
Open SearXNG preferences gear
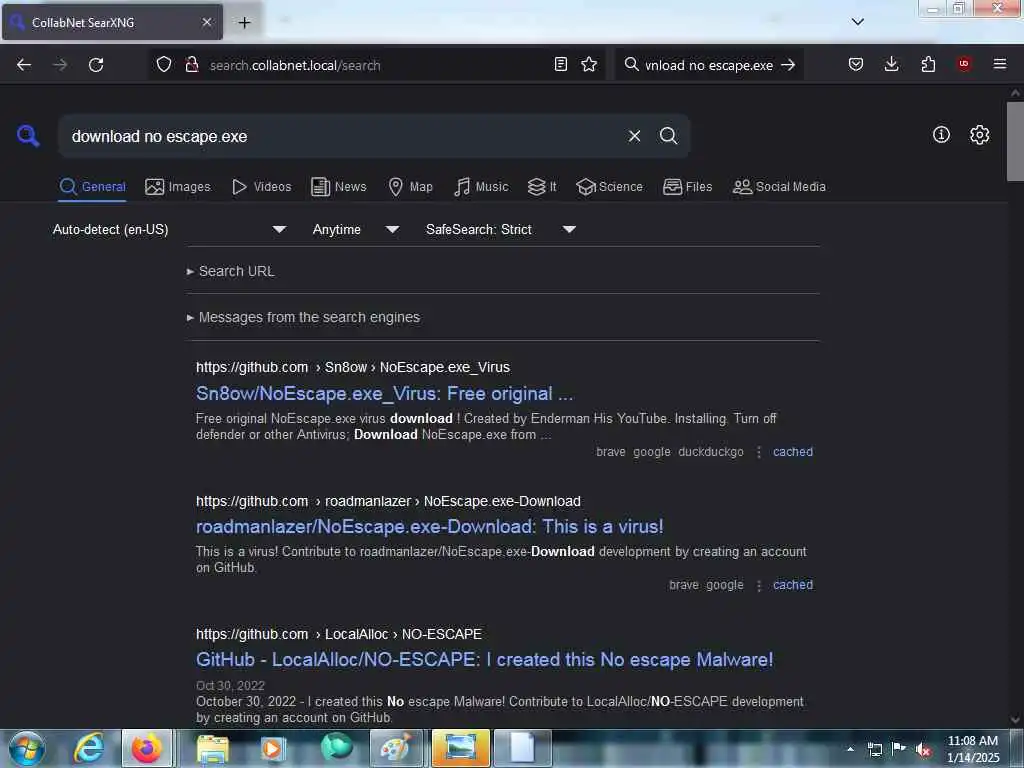click(x=980, y=135)
